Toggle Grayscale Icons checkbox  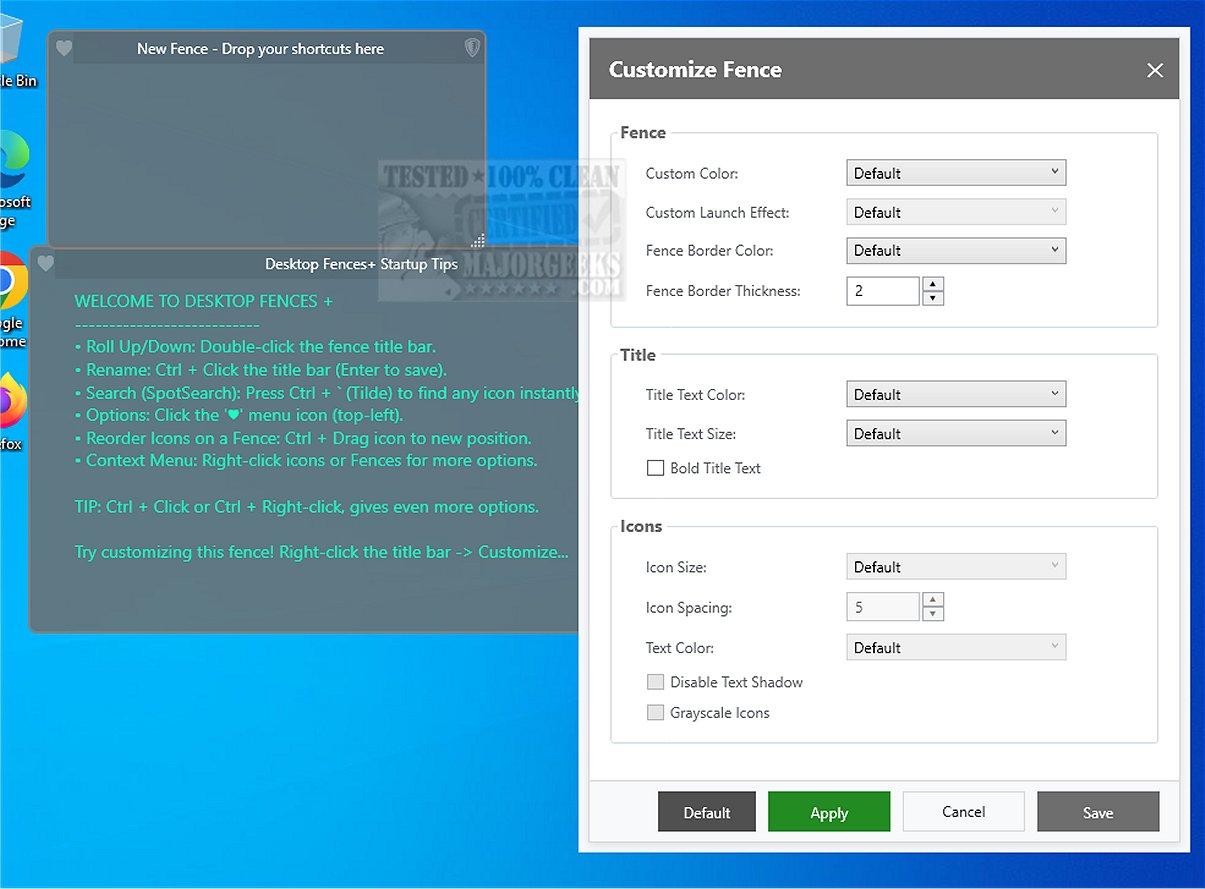[655, 713]
